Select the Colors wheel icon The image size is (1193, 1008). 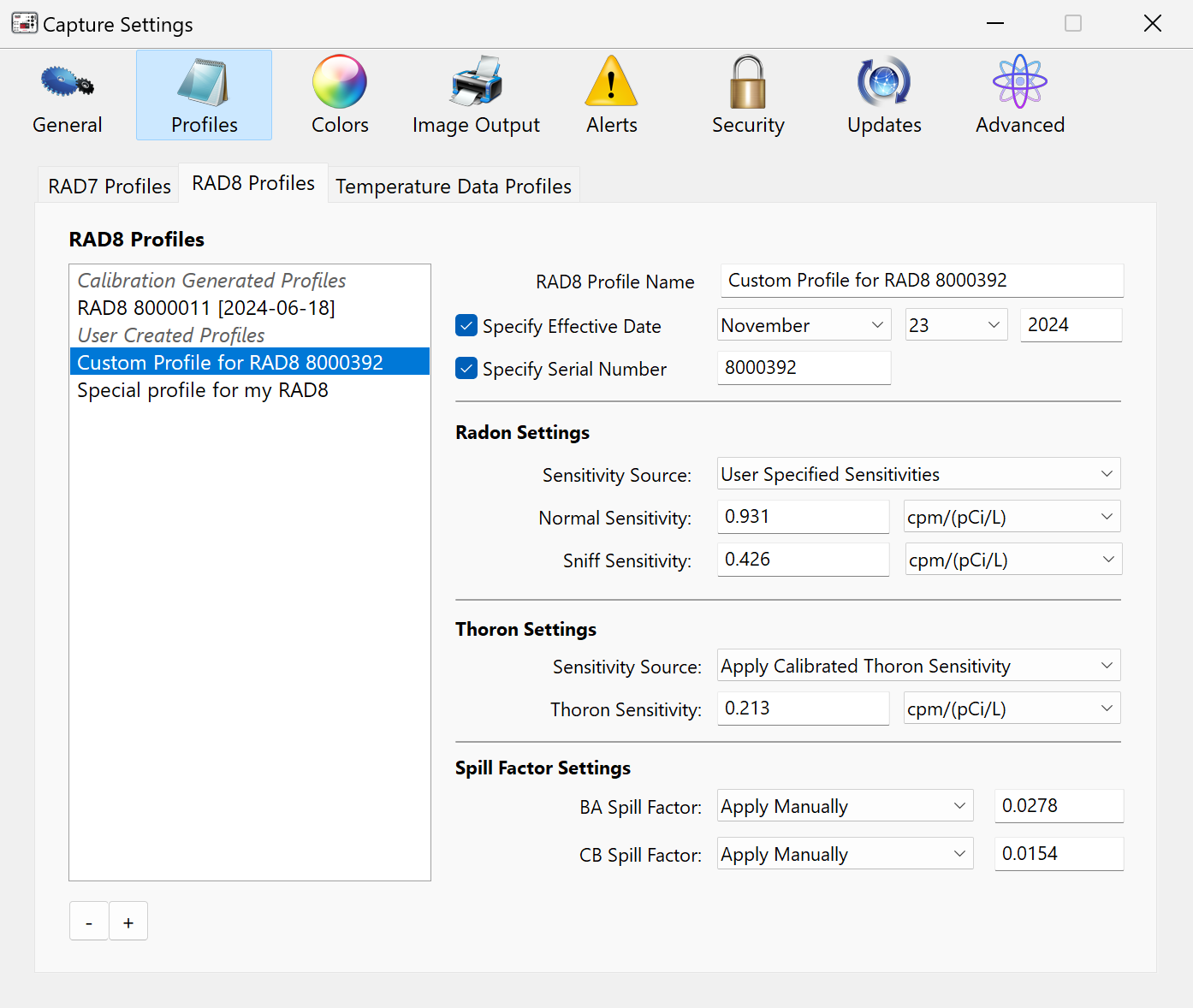point(339,83)
